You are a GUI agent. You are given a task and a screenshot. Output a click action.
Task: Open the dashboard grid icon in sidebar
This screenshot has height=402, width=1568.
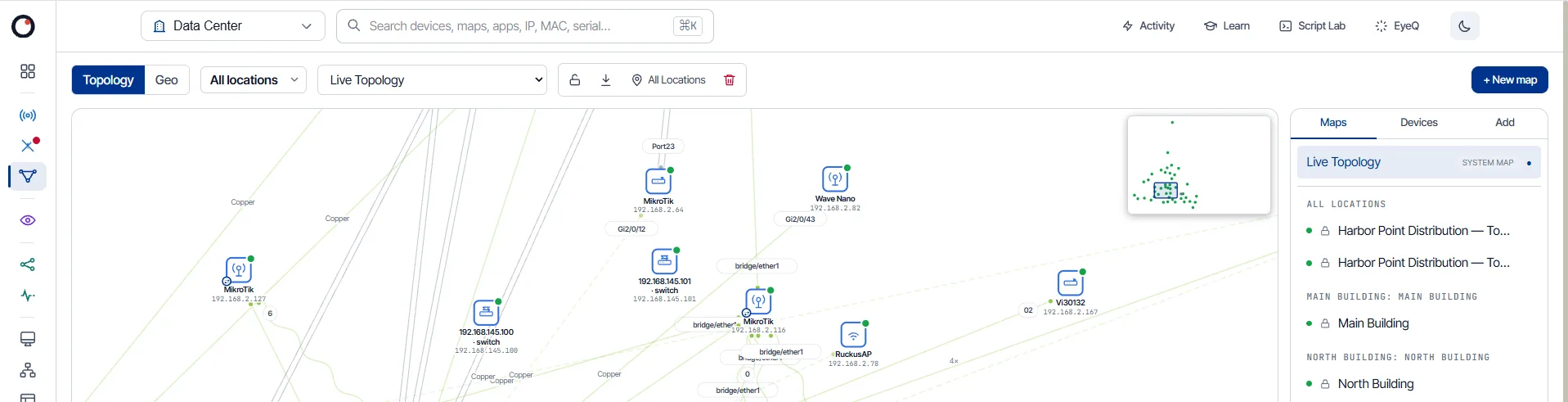28,71
